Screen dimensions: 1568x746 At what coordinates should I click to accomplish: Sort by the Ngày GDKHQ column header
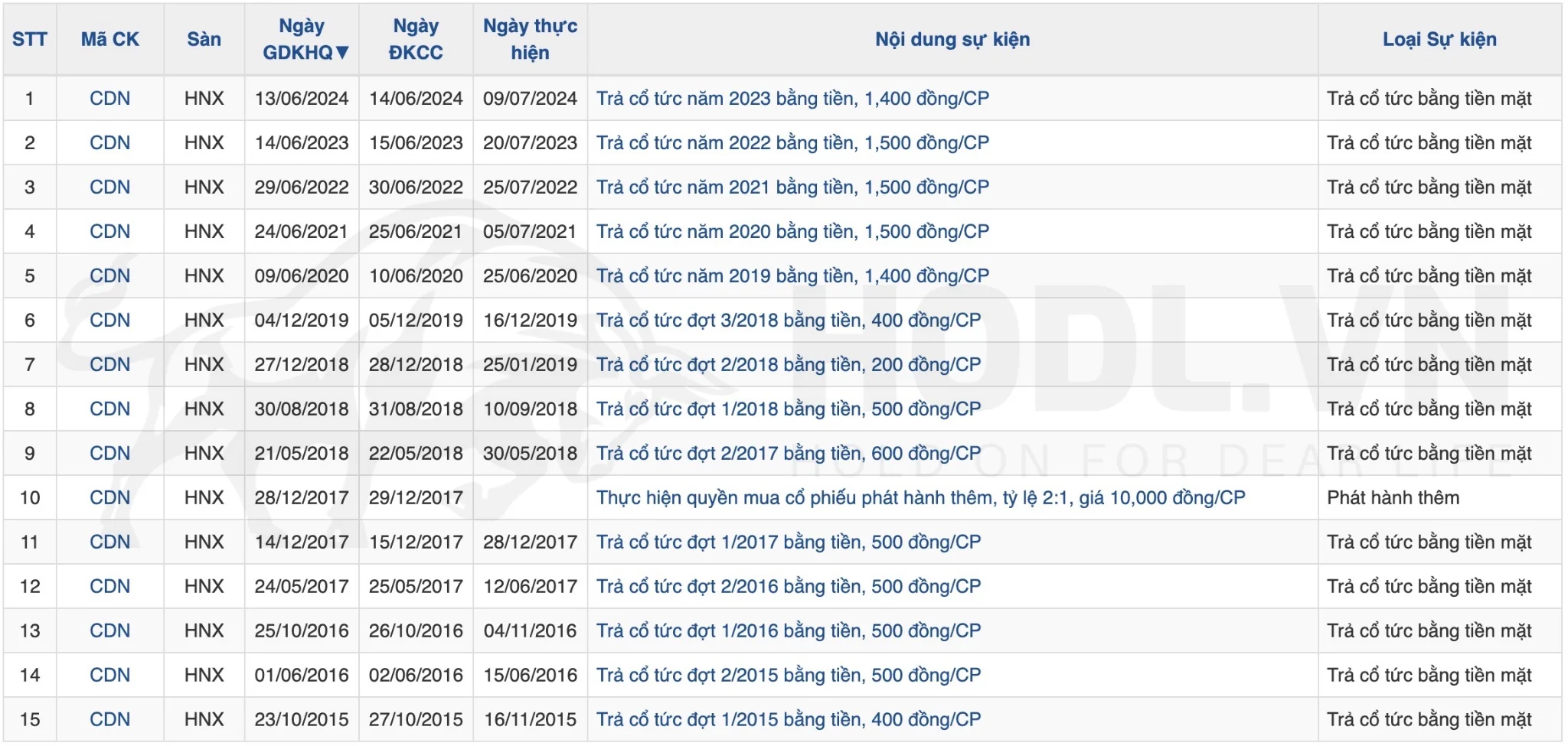(302, 39)
